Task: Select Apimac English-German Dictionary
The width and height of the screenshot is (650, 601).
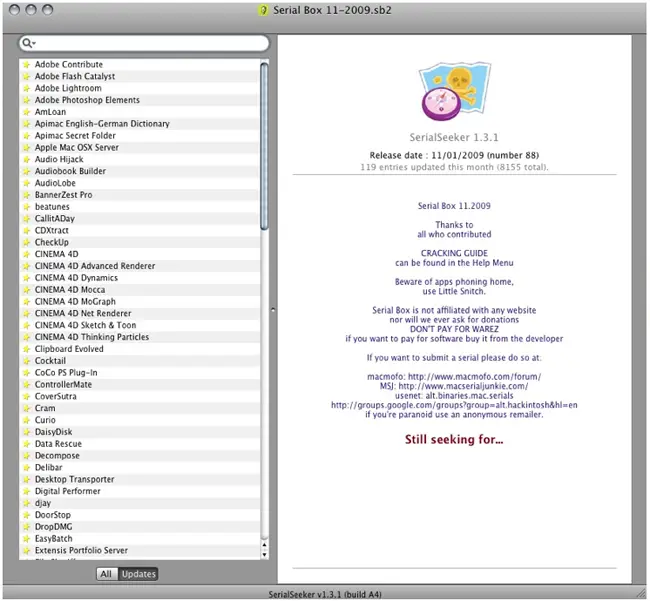Action: coord(140,124)
